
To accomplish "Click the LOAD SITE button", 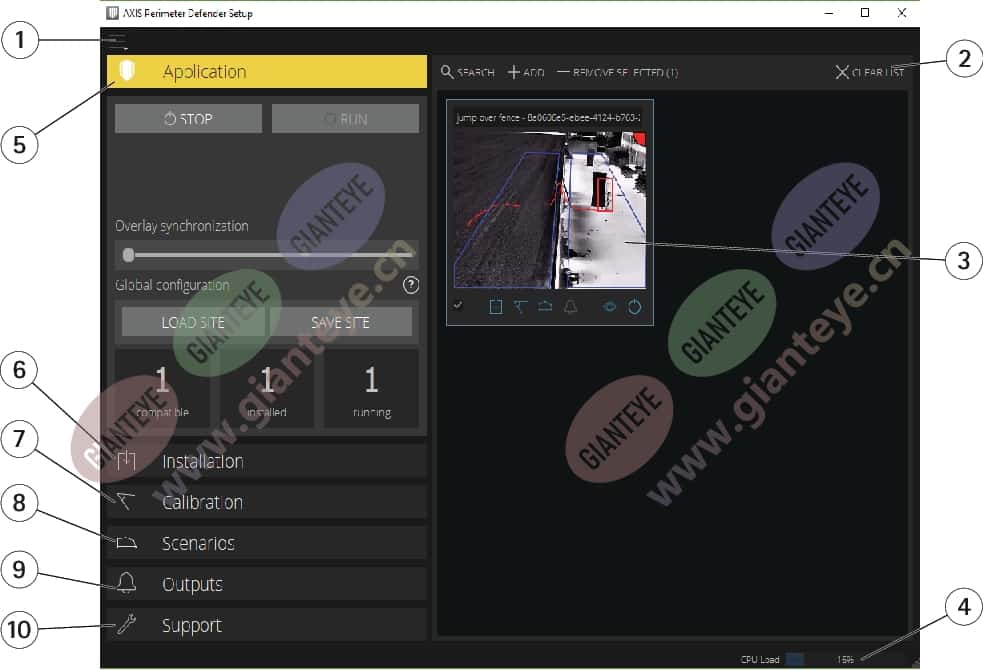I will (193, 322).
